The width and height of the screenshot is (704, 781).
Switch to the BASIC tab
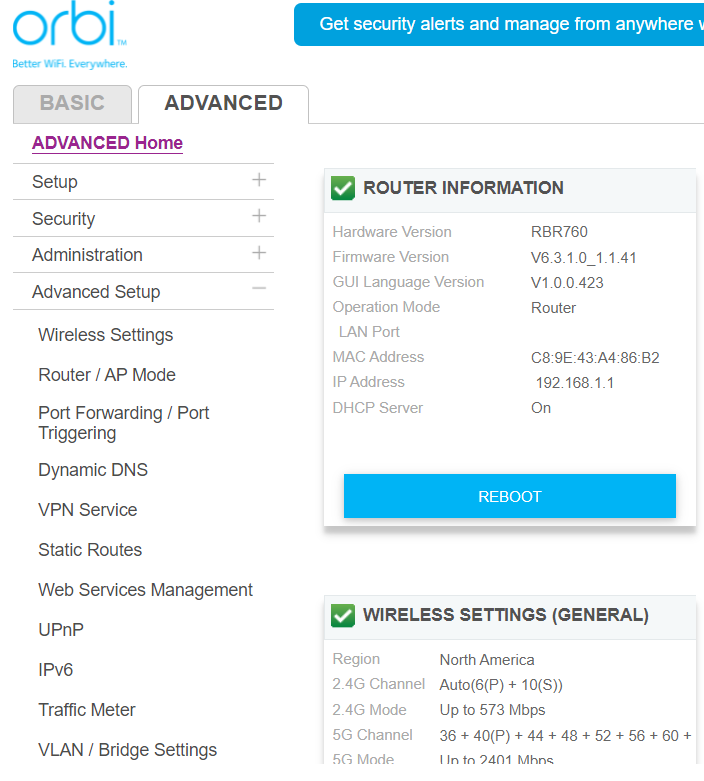pyautogui.click(x=72, y=103)
